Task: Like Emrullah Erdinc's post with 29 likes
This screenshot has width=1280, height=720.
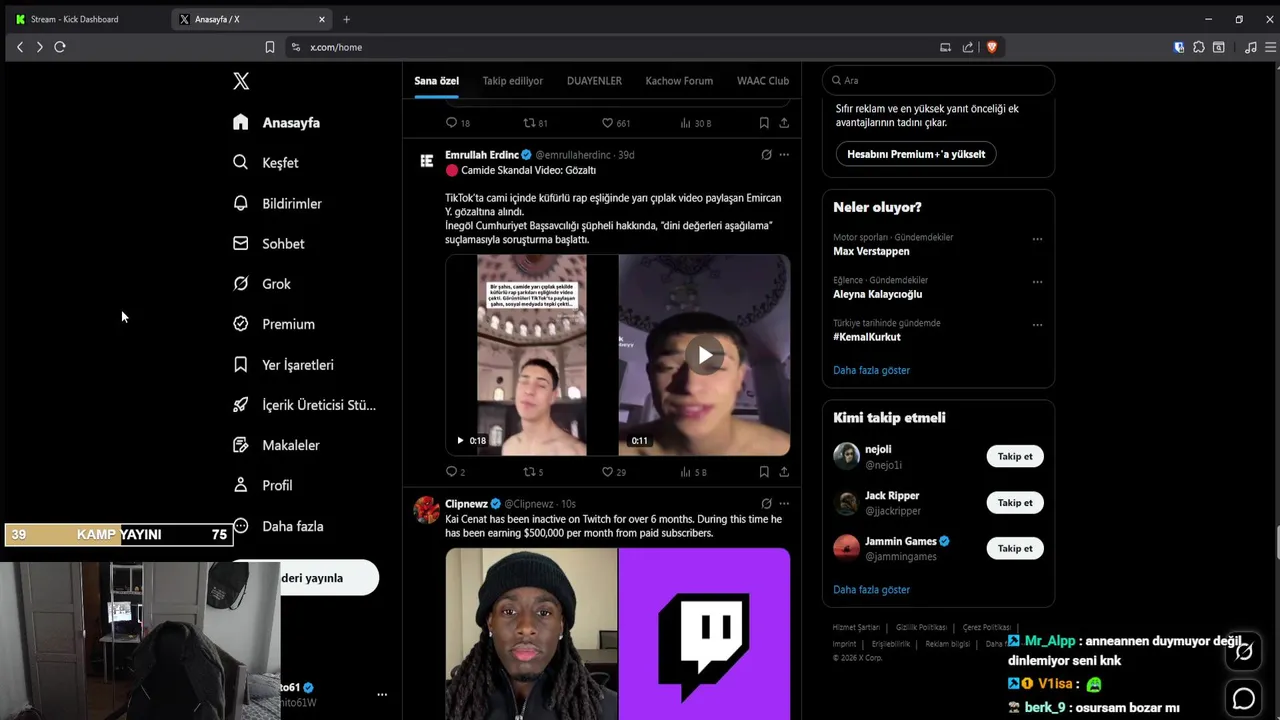Action: pos(613,472)
